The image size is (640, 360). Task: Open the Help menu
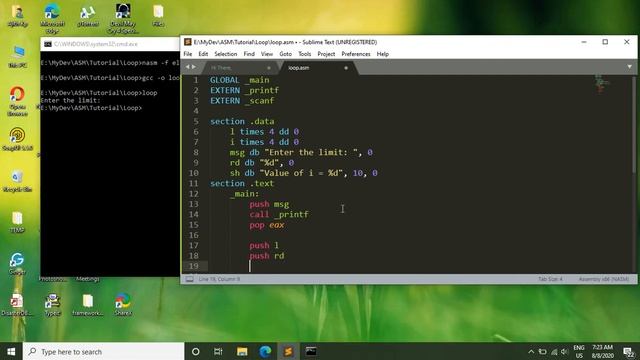(x=382, y=54)
